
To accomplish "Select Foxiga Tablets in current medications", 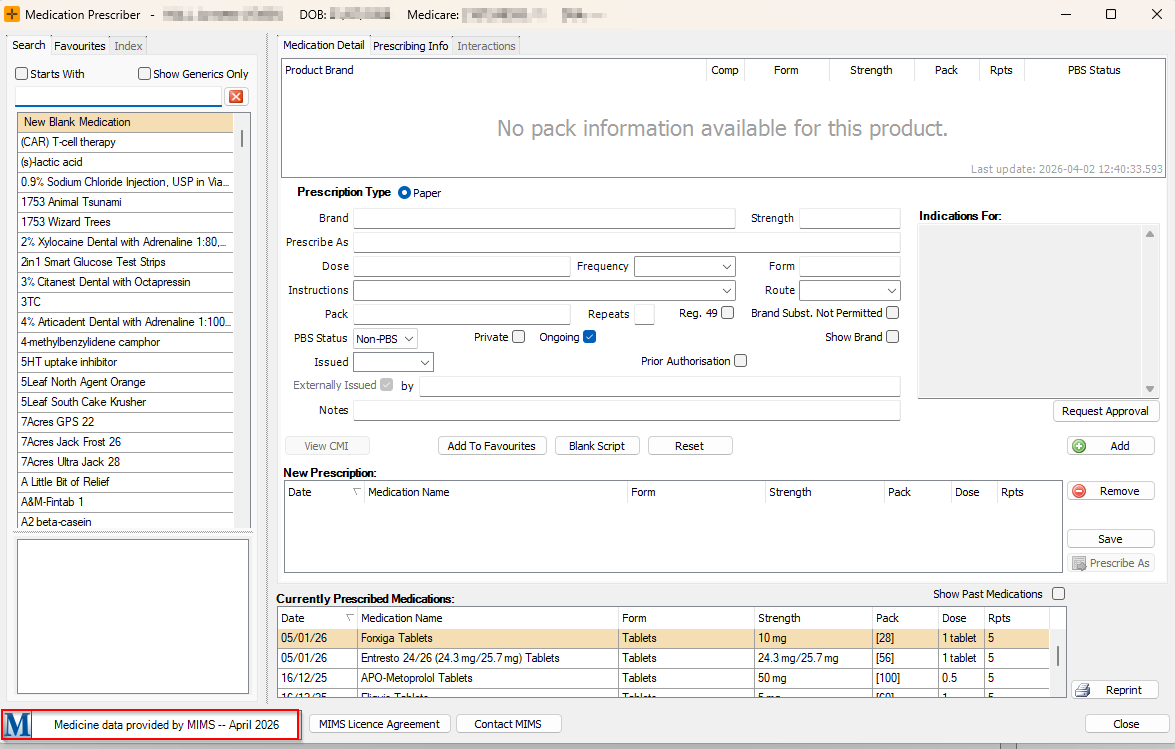I will [x=400, y=638].
